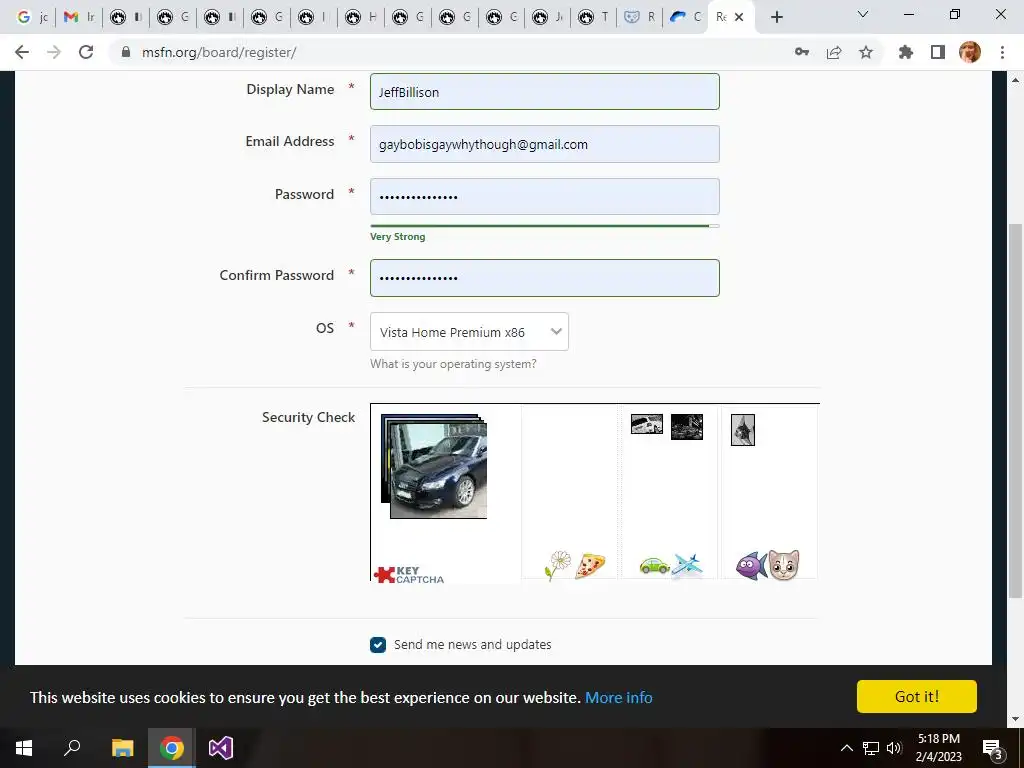The image size is (1024, 768).
Task: Dismiss cookies with Got it!
Action: click(916, 696)
